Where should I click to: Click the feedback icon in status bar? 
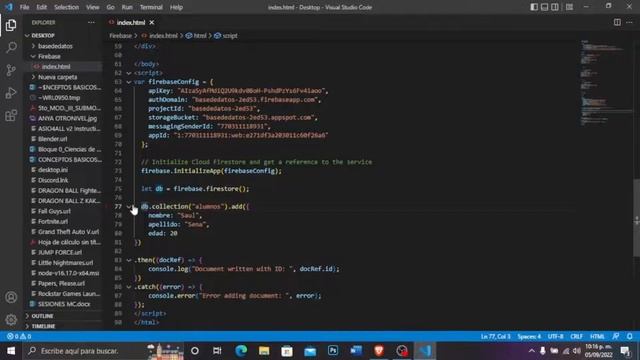616,336
